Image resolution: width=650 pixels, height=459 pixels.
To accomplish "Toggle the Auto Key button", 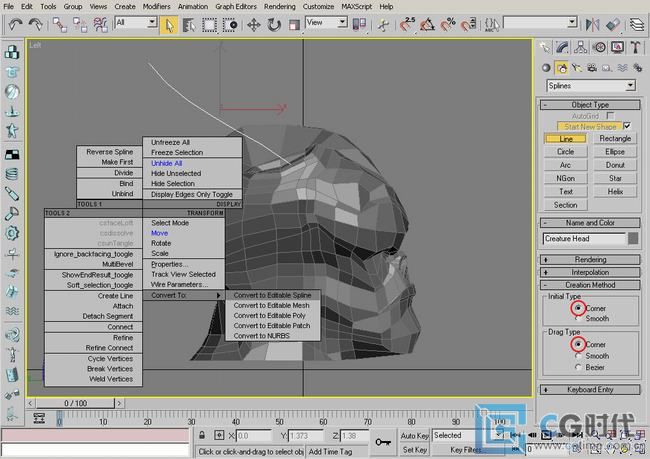I will 414,435.
